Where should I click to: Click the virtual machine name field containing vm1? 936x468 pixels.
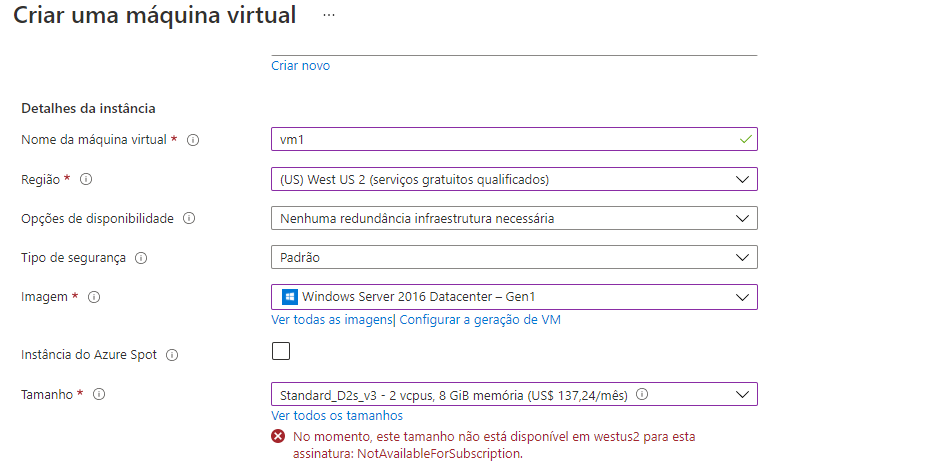(x=514, y=139)
